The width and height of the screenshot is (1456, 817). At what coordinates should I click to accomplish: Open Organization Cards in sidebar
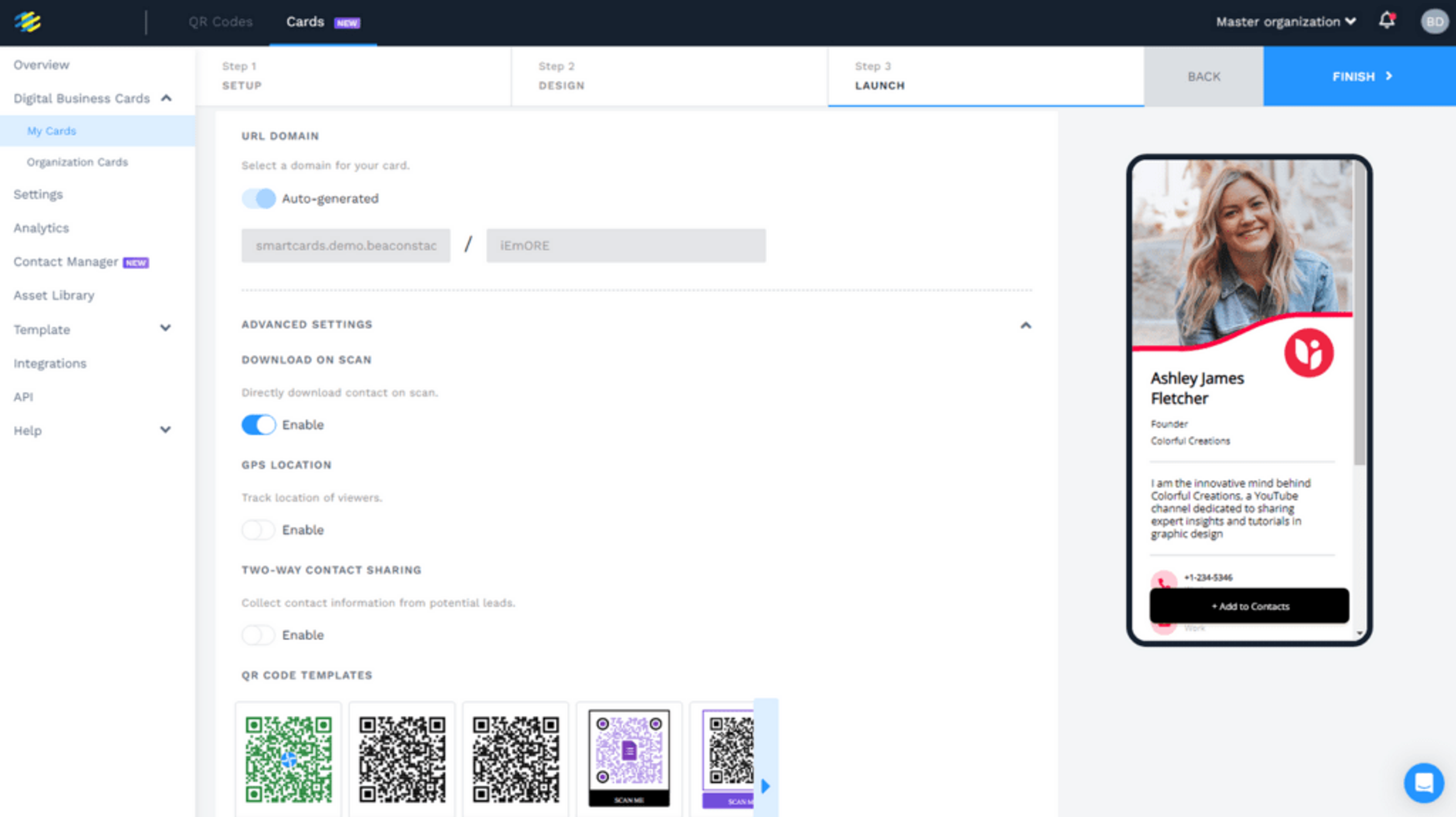coord(77,162)
